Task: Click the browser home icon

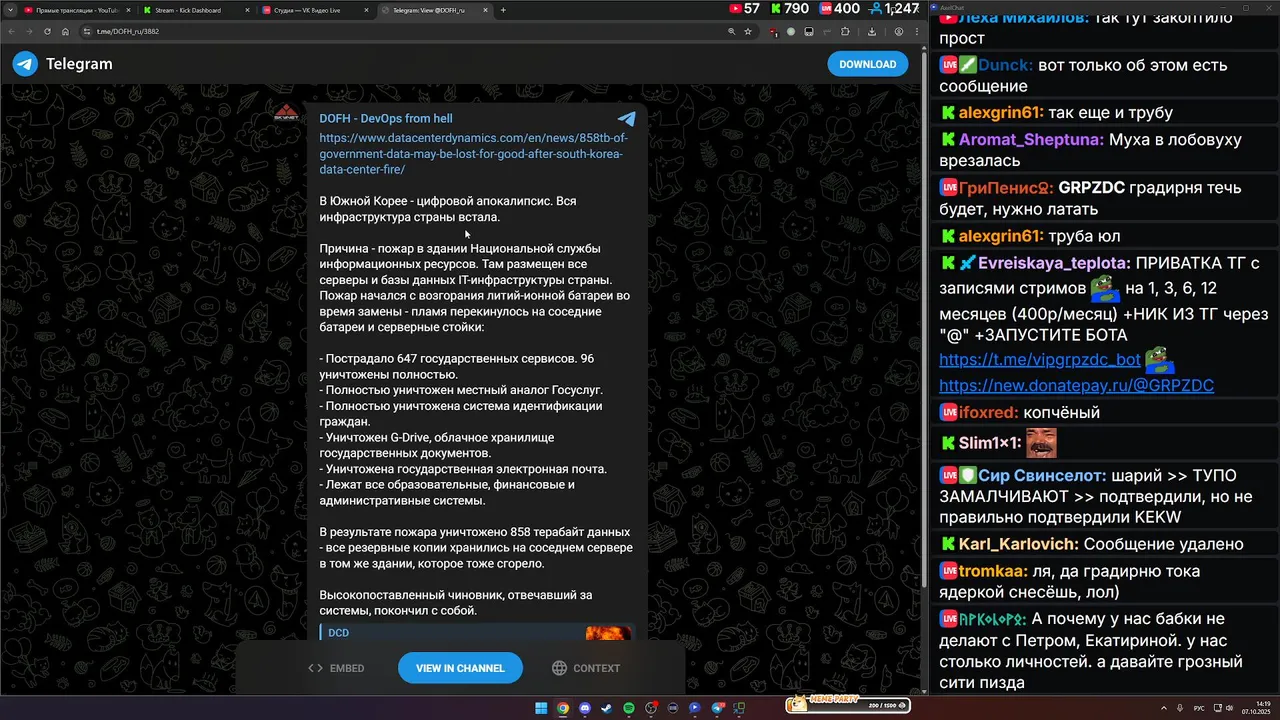Action: 65,31
